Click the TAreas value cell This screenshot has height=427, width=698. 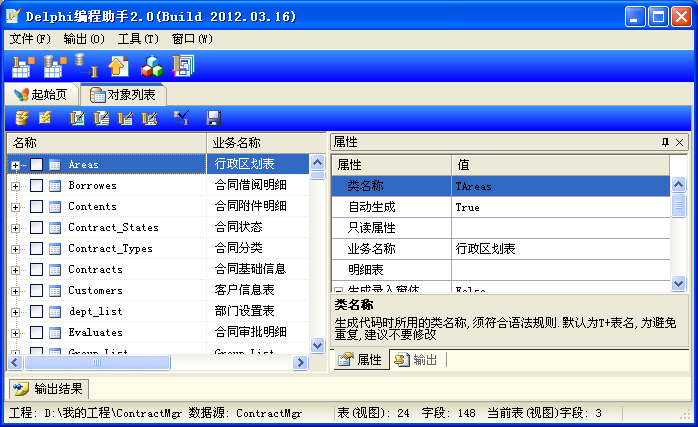pos(560,186)
